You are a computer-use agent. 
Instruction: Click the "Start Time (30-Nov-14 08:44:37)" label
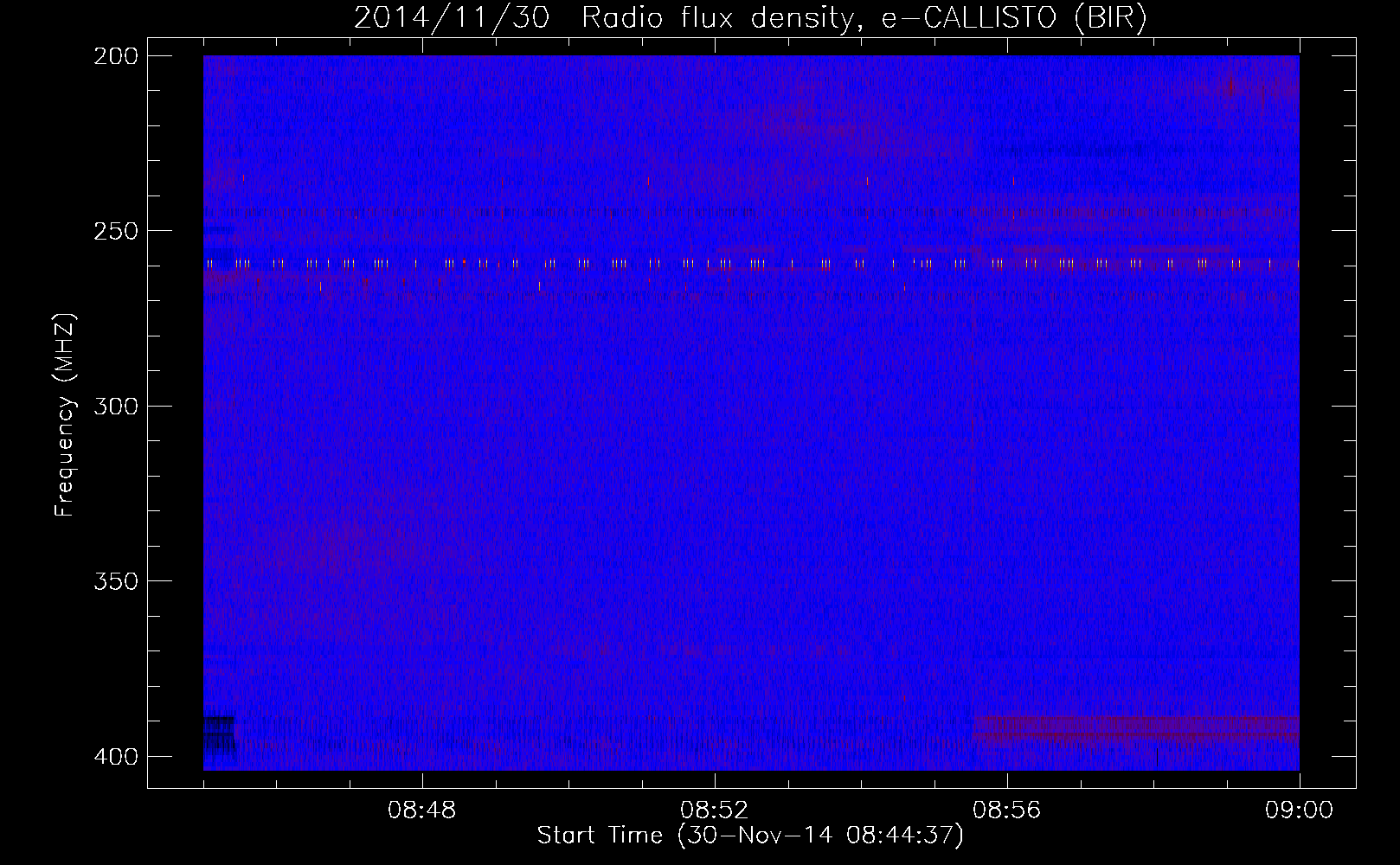click(750, 836)
